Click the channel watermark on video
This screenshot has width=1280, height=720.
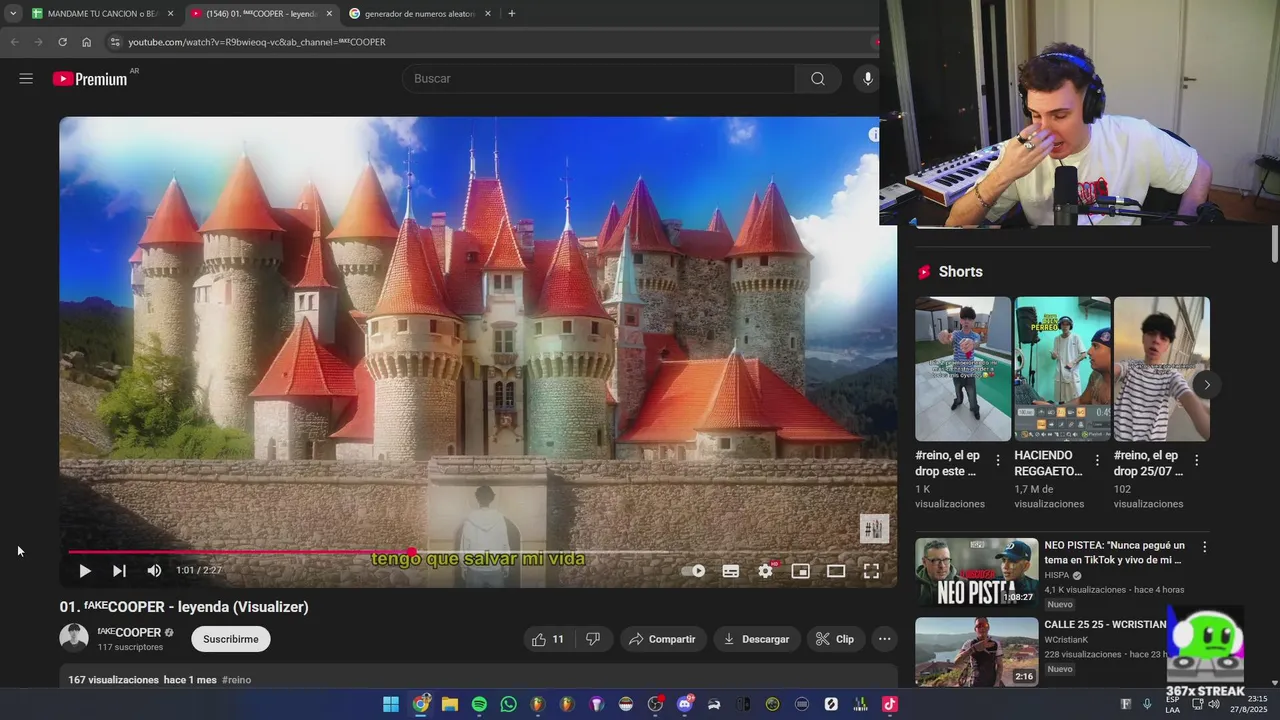874,528
